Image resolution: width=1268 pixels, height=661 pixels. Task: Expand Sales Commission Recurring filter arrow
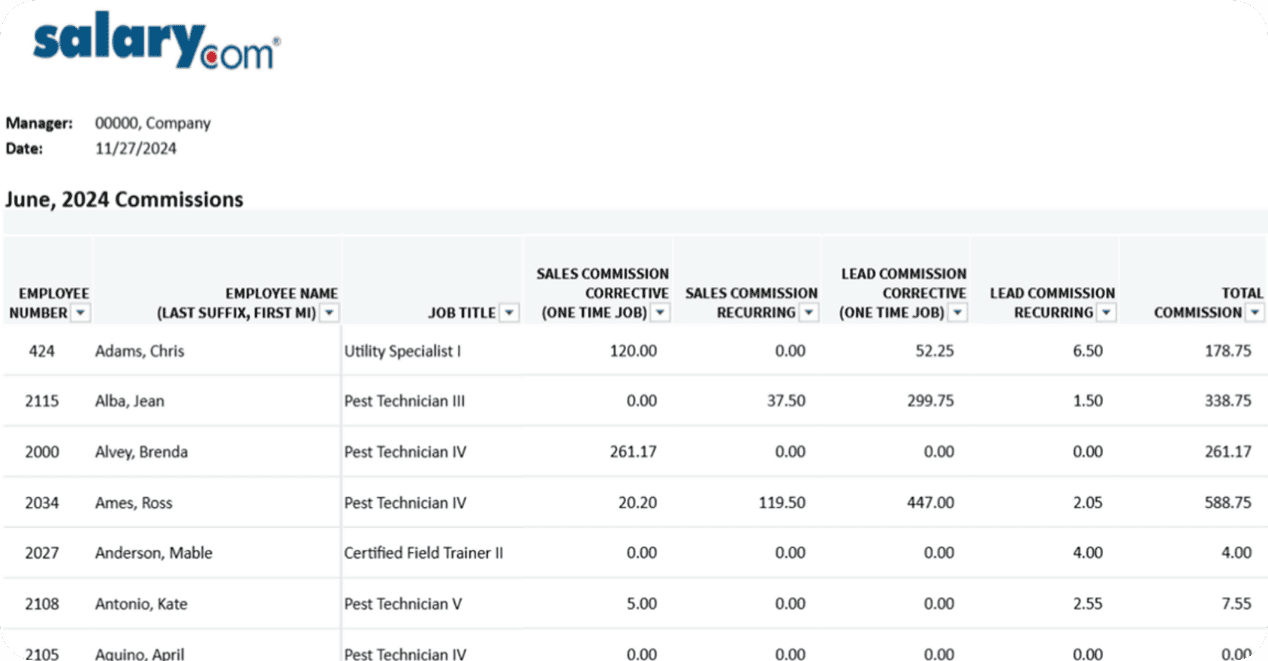click(809, 313)
